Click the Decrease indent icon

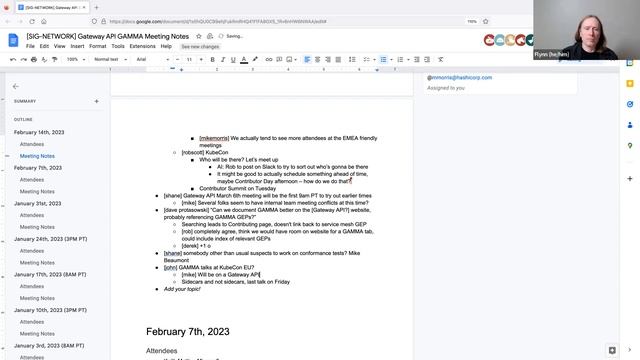(417, 60)
